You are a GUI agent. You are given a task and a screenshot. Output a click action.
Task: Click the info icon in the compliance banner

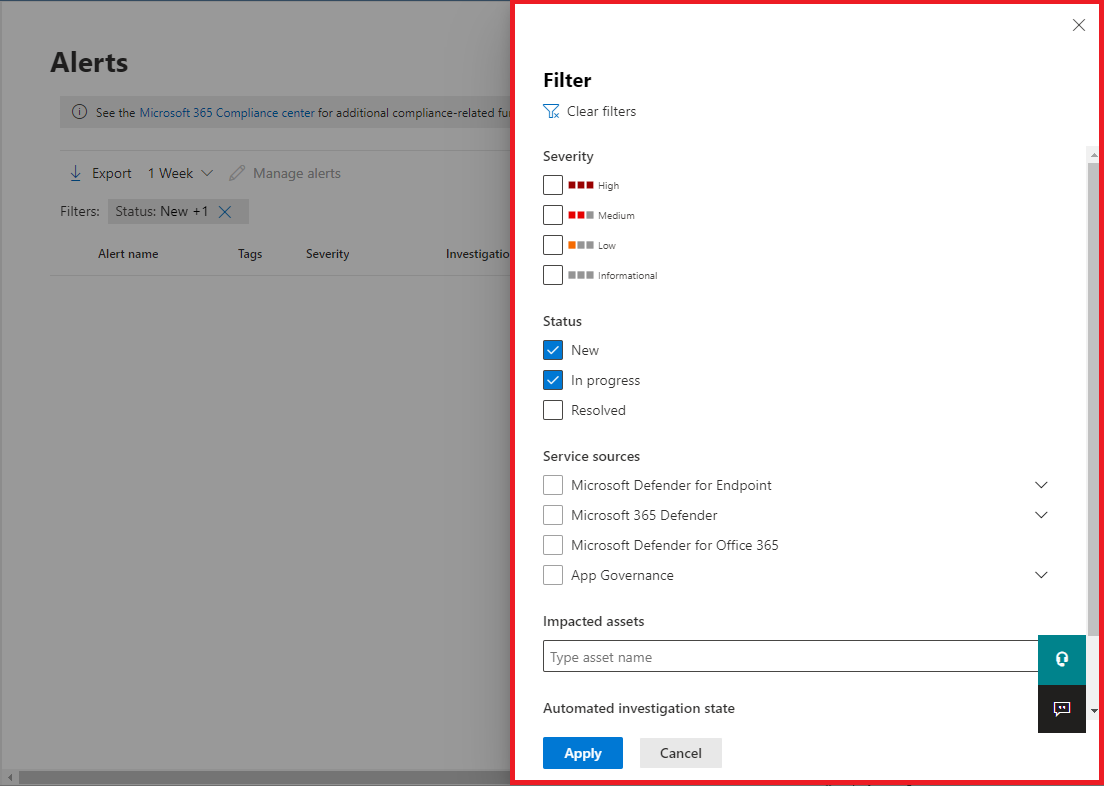pyautogui.click(x=80, y=112)
